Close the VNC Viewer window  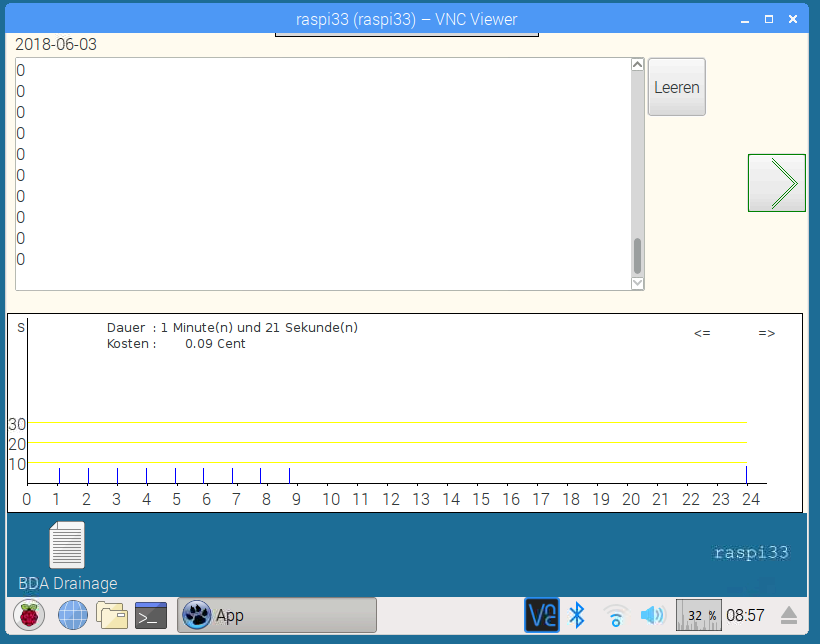pyautogui.click(x=793, y=19)
